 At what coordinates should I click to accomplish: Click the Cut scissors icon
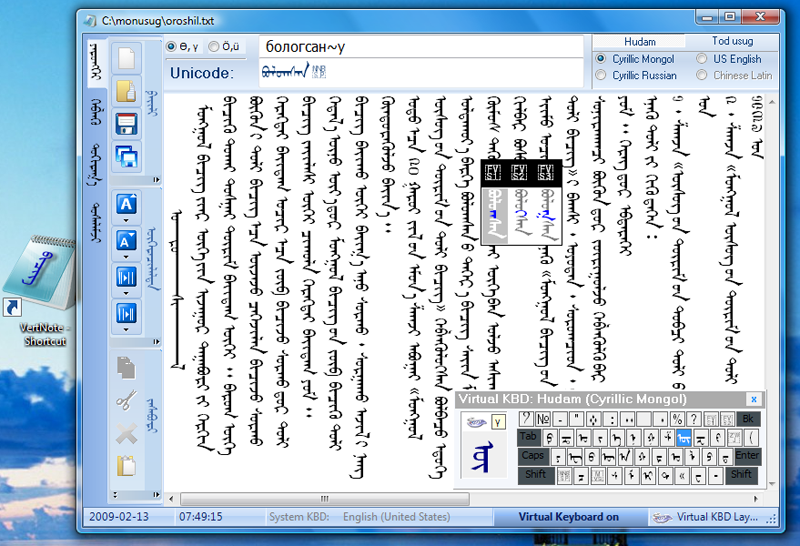(x=126, y=400)
